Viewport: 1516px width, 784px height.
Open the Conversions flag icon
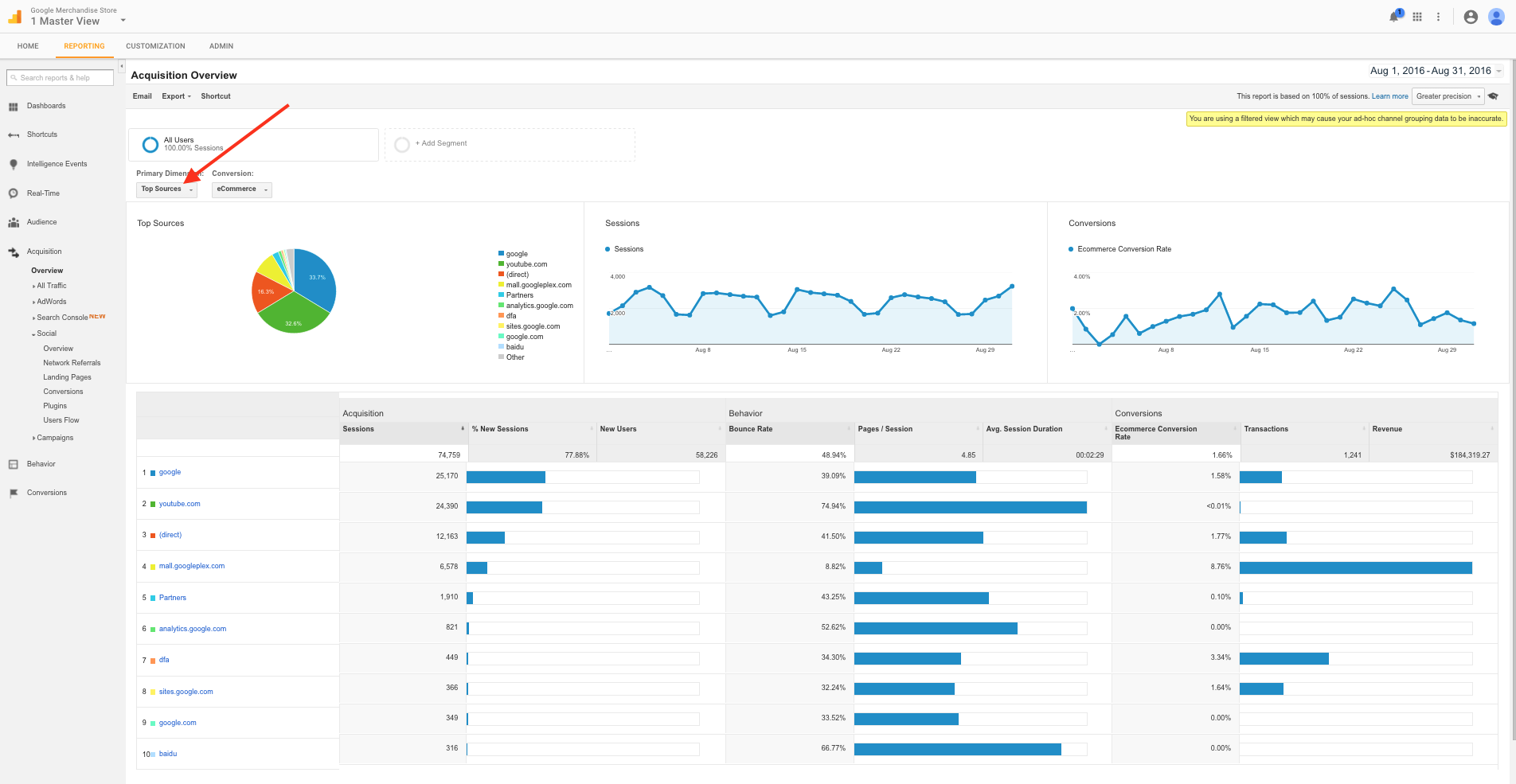(13, 492)
